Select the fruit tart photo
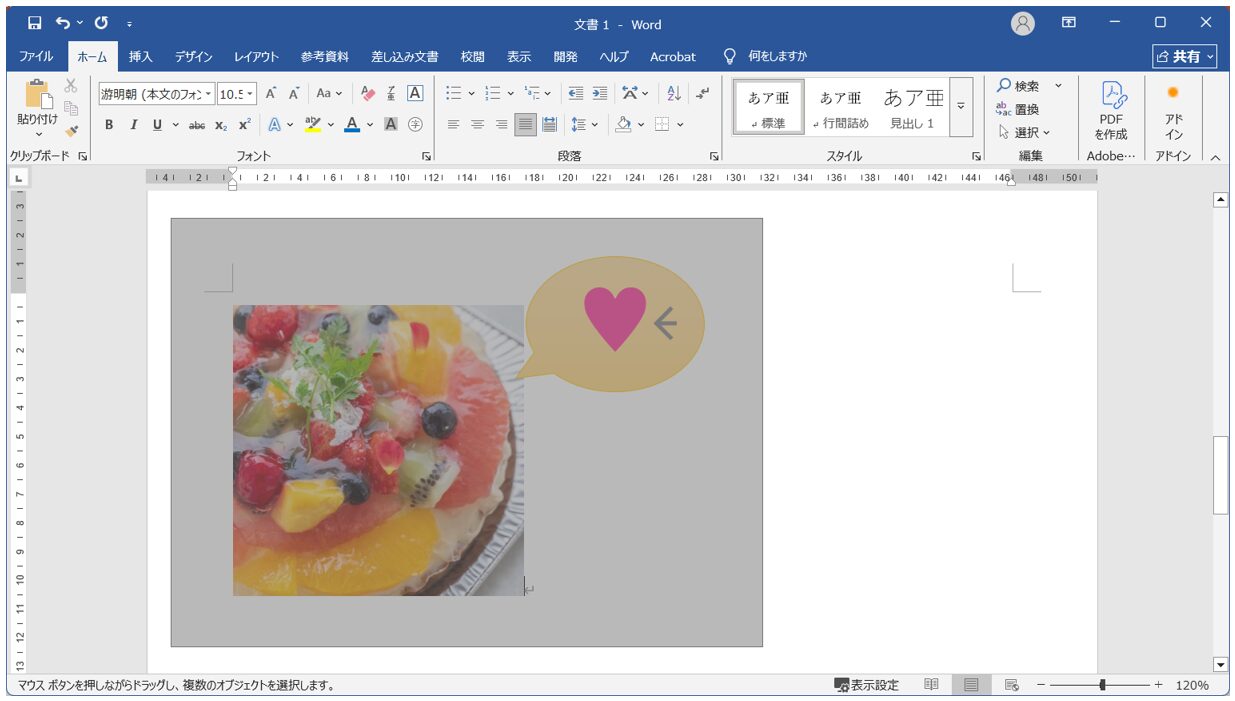Viewport: 1235px width, 701px height. point(378,450)
